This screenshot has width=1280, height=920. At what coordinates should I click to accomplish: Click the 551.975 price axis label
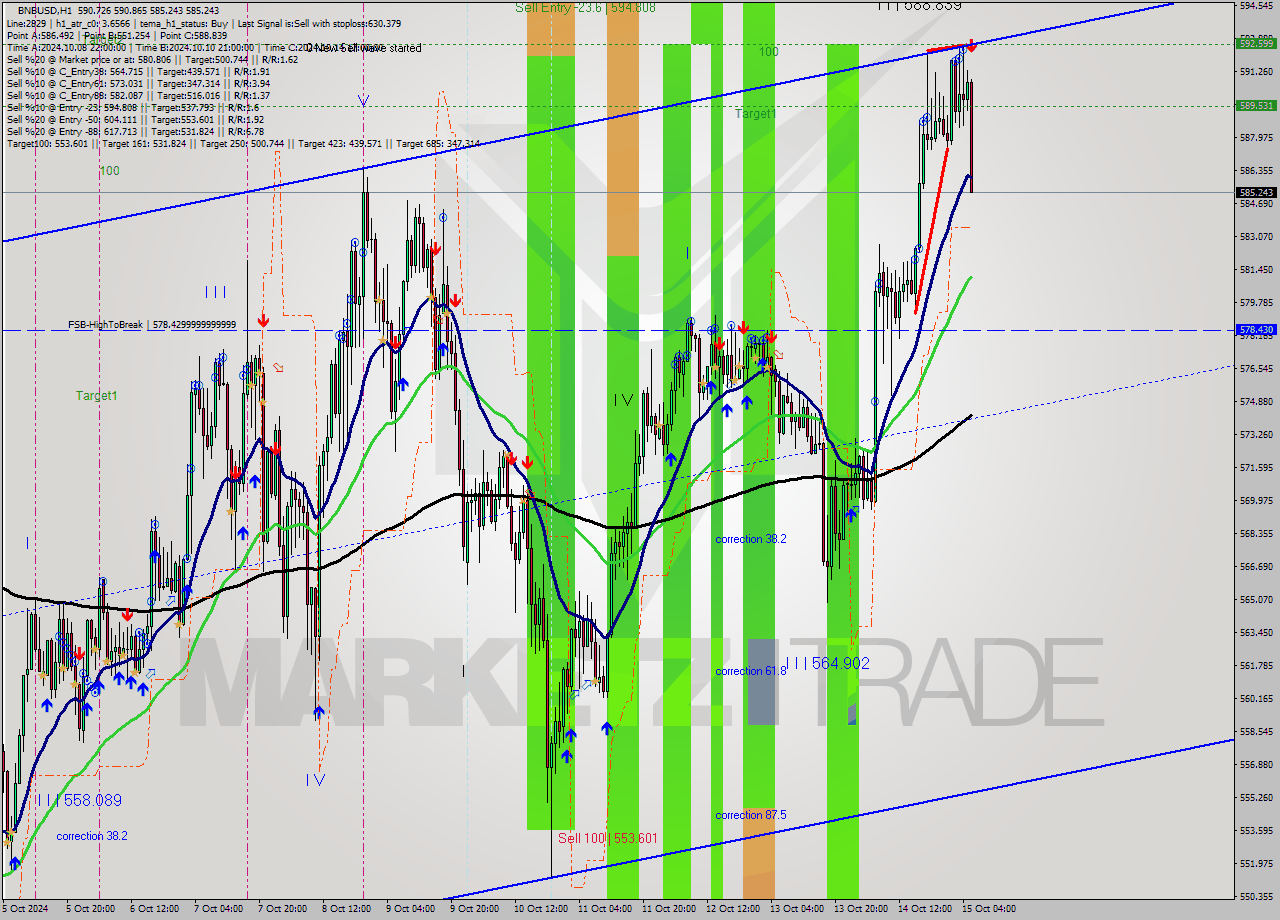(x=1256, y=864)
